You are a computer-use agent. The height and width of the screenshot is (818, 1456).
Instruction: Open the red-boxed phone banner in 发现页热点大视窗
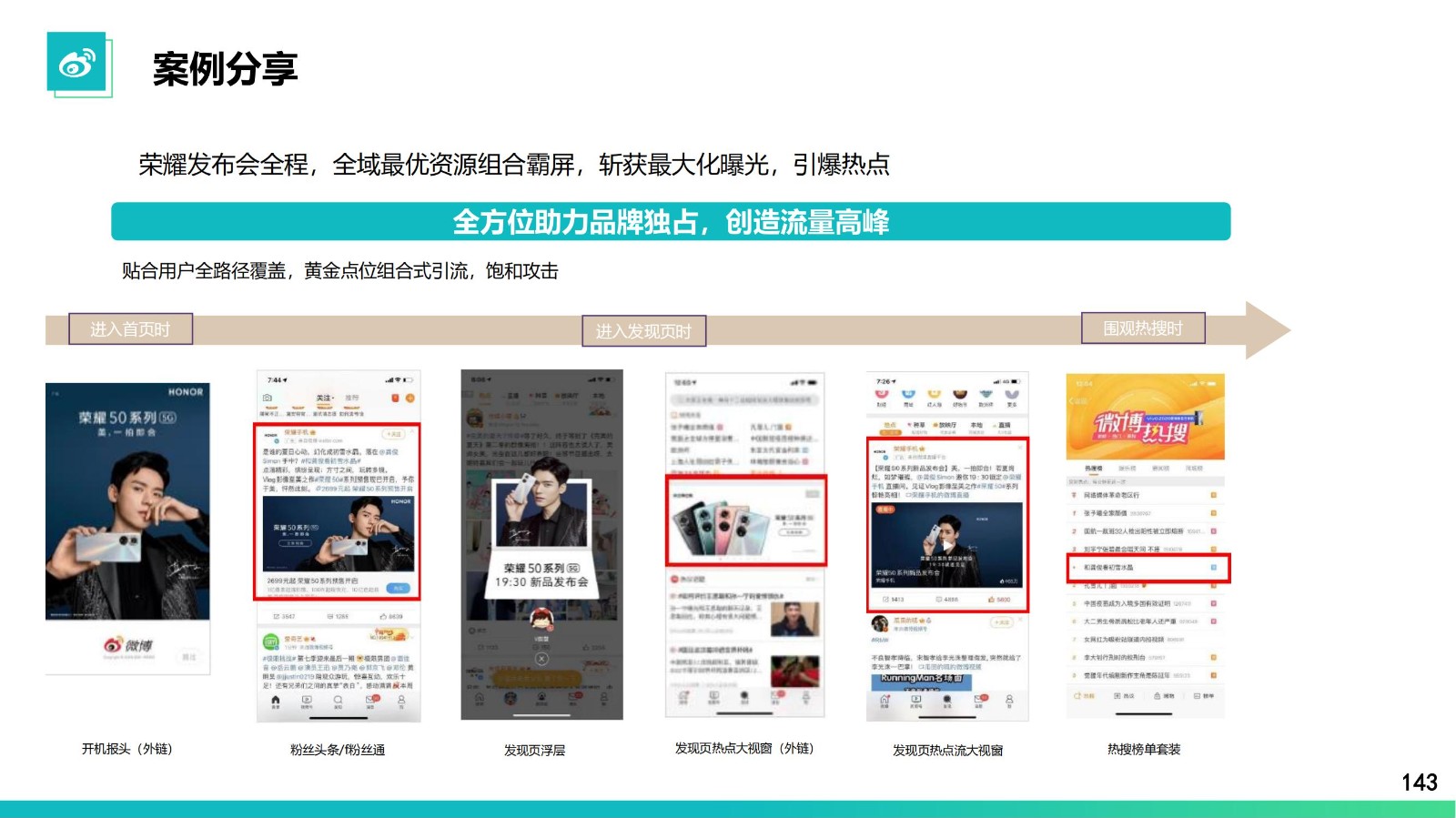tap(747, 520)
